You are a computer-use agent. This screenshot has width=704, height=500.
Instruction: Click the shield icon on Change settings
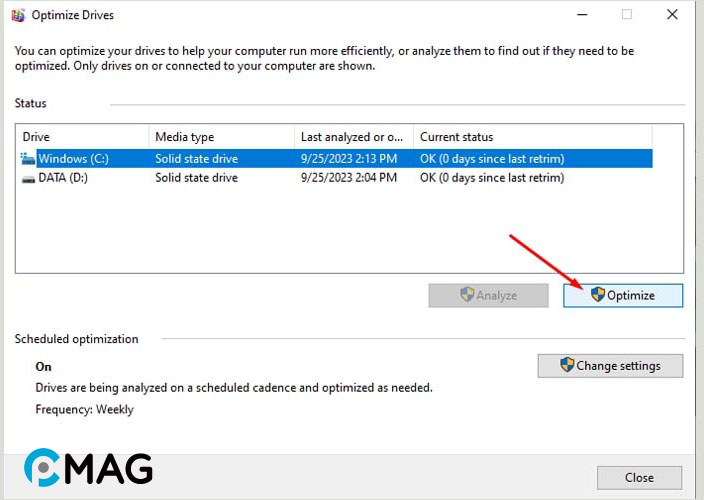pyautogui.click(x=567, y=365)
